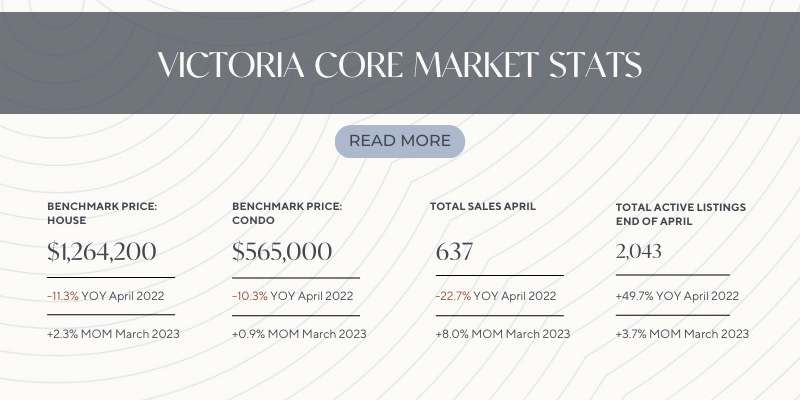The height and width of the screenshot is (400, 800).
Task: Click the READ MORE button
Action: point(399,141)
